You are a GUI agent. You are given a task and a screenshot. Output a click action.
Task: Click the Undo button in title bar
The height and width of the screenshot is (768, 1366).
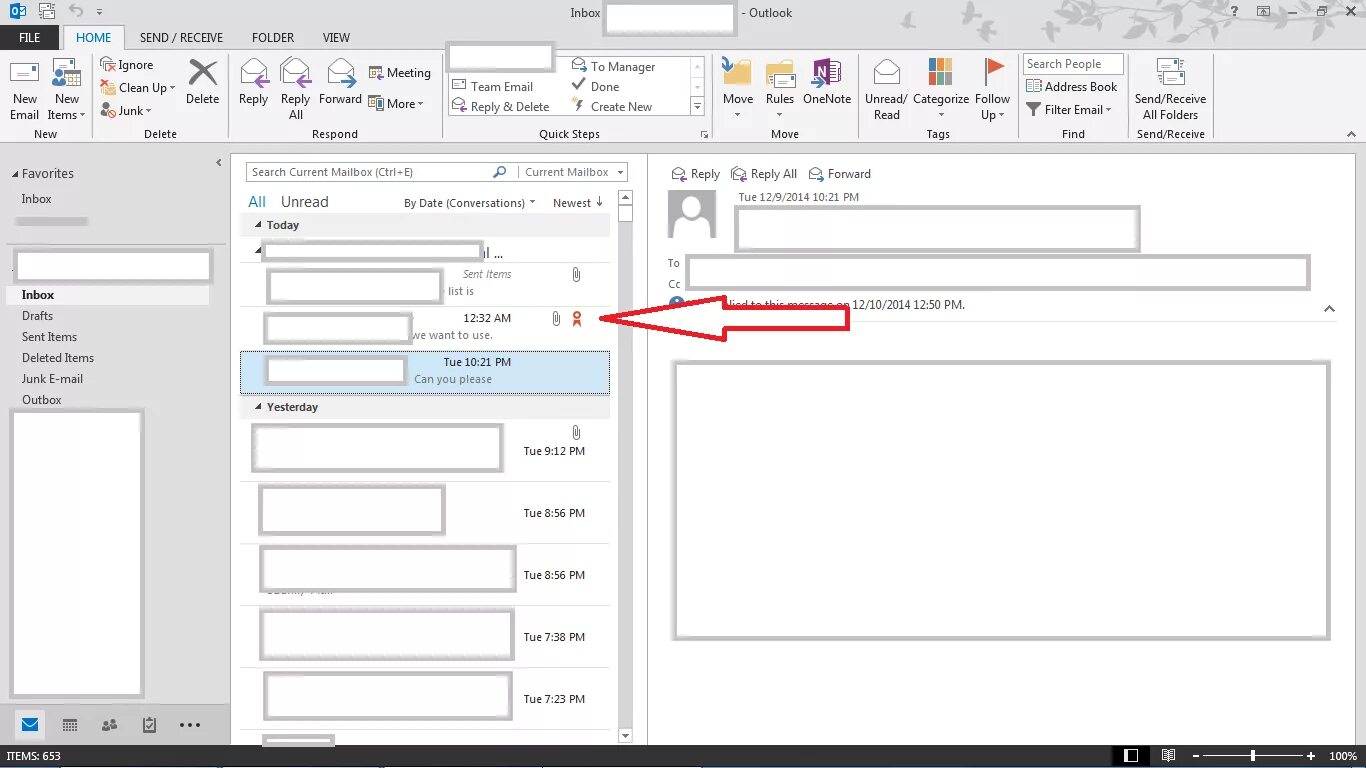coord(76,12)
